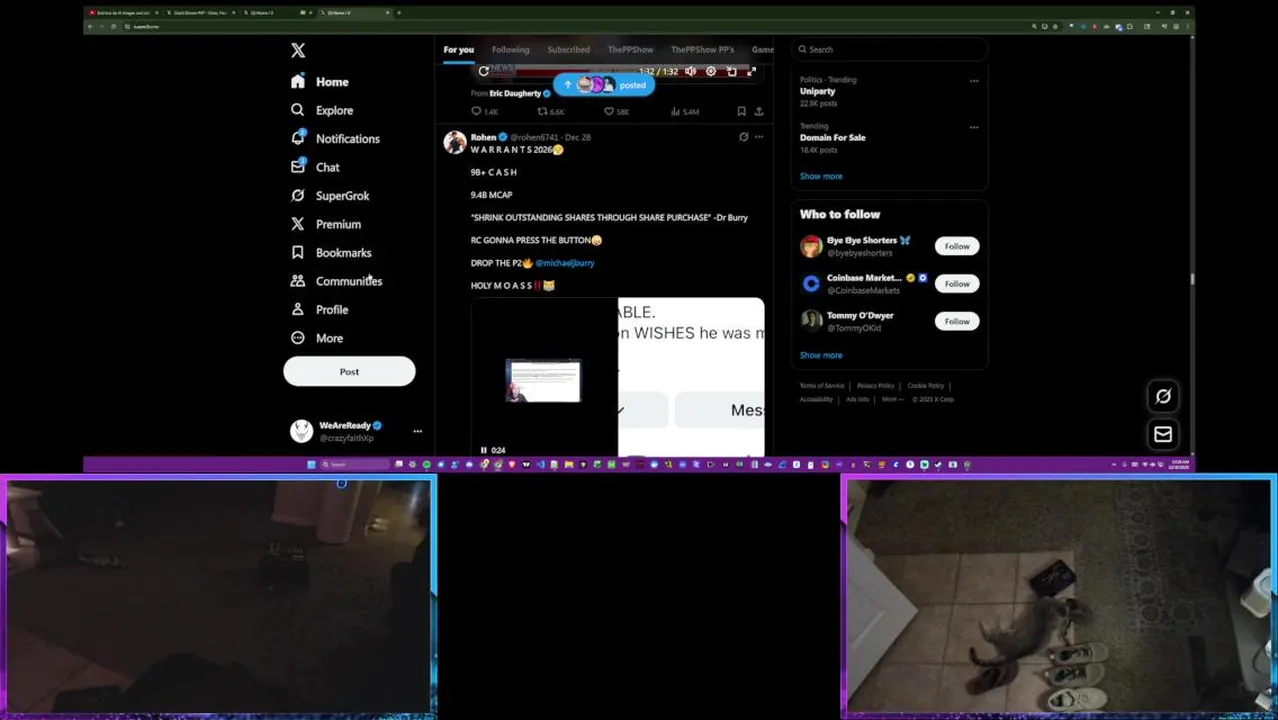Open Rohen's profile avatar
1278x720 pixels.
pos(455,141)
